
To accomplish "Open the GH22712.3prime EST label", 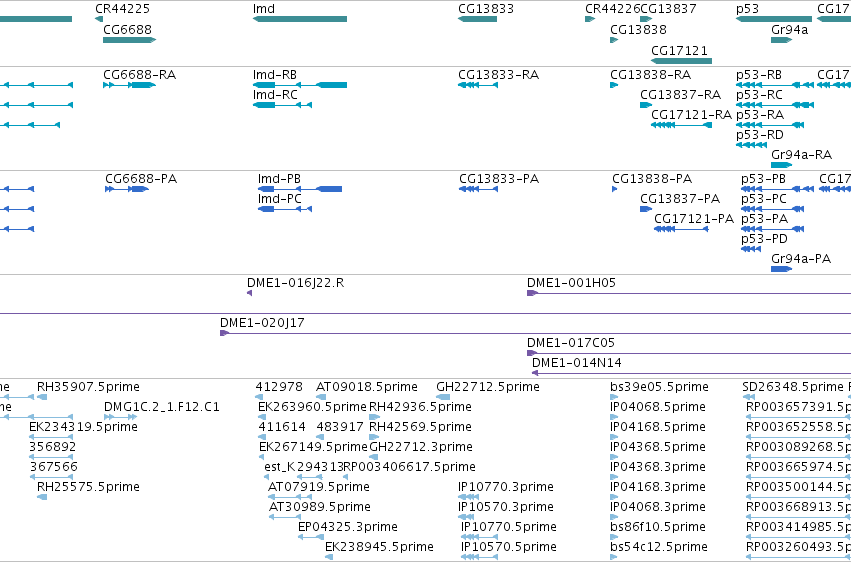I will point(421,448).
